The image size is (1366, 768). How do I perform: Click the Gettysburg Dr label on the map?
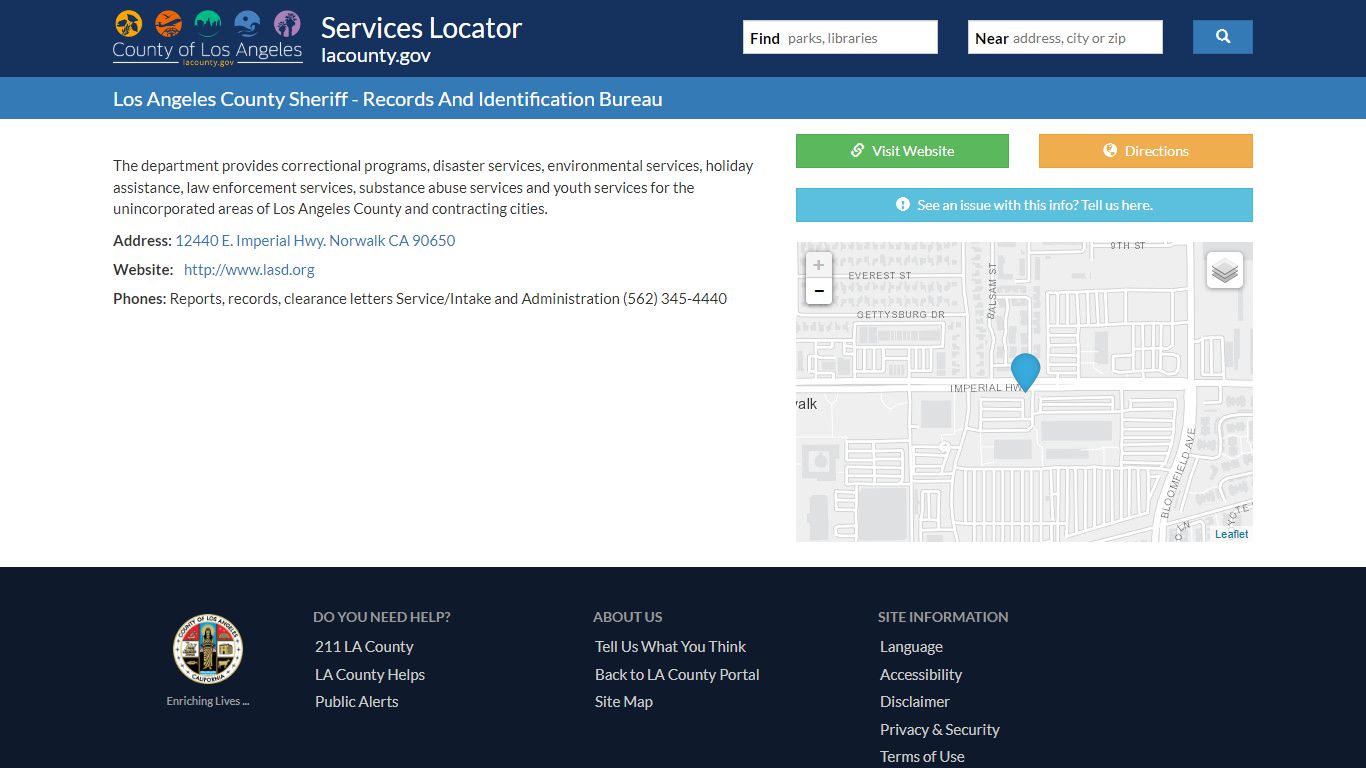point(900,315)
